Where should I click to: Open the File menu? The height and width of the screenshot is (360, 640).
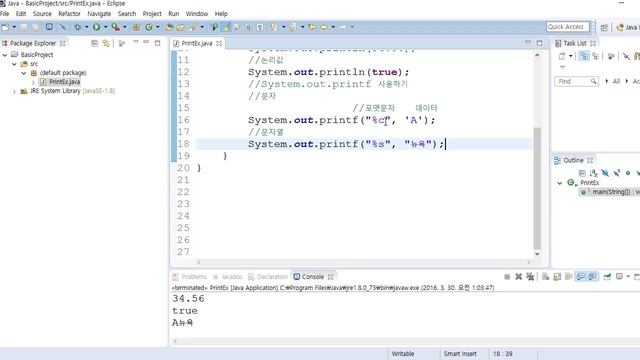[x=4, y=14]
